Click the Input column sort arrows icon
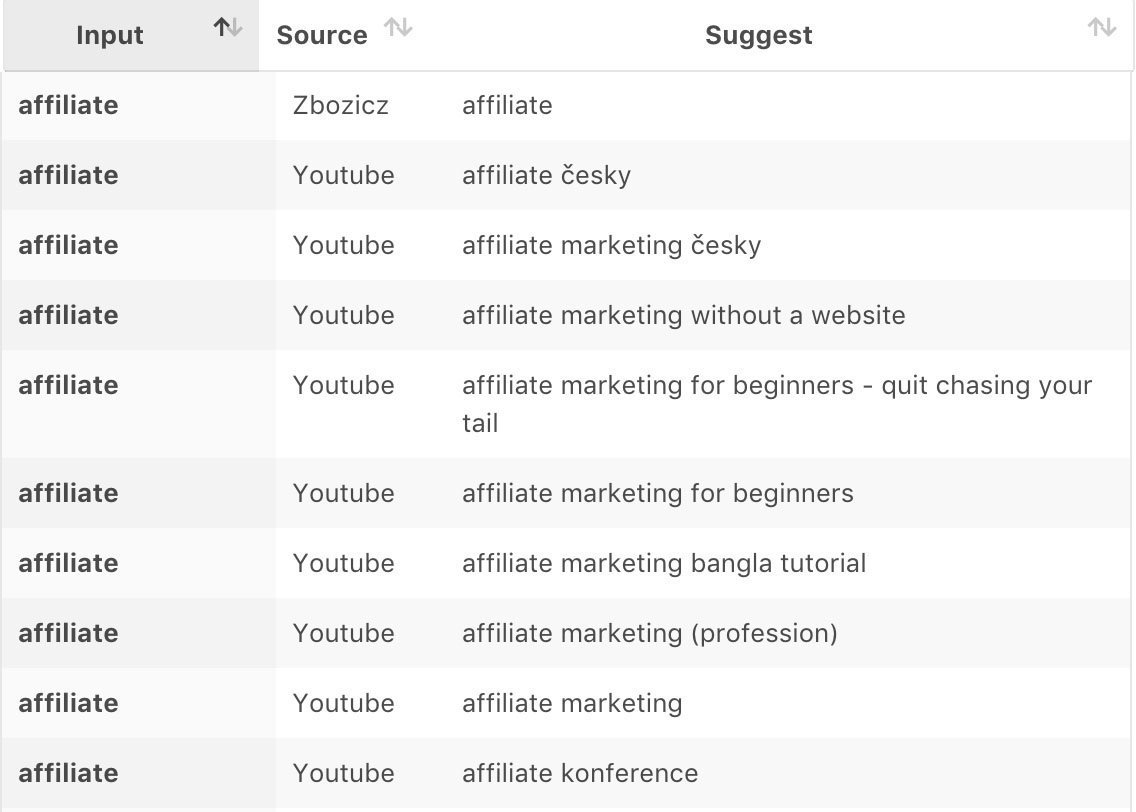The image size is (1136, 812). point(227,28)
